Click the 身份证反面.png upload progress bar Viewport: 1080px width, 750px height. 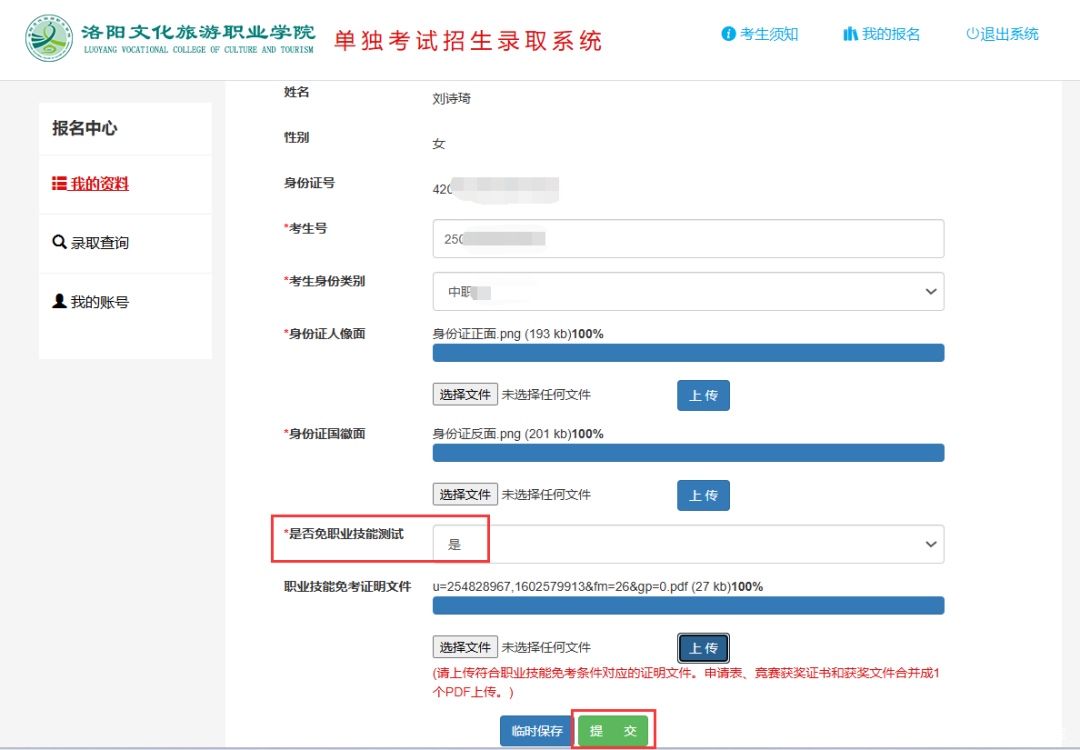coord(688,453)
